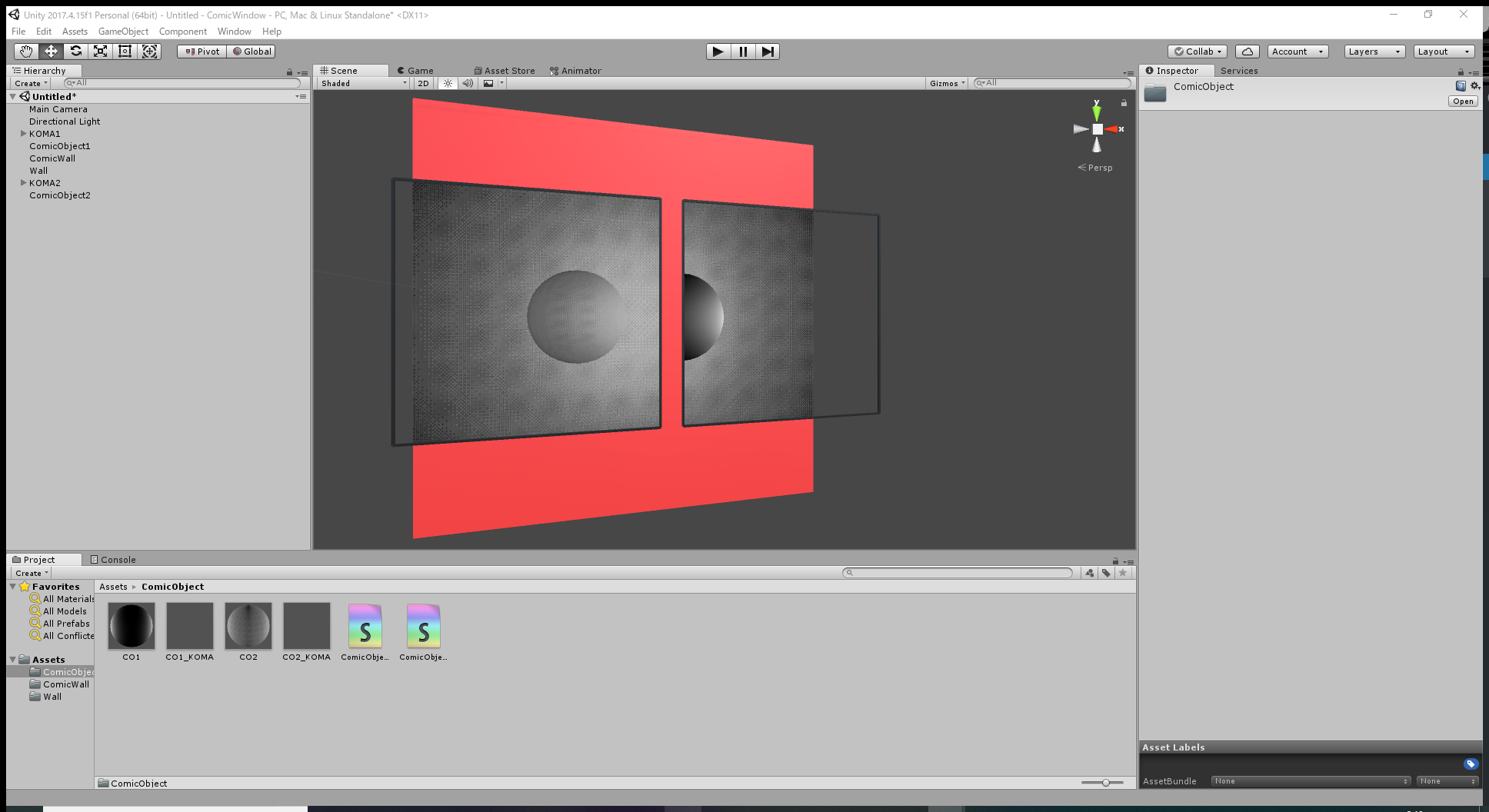Select the Scale tool
1489x812 pixels.
pos(100,52)
